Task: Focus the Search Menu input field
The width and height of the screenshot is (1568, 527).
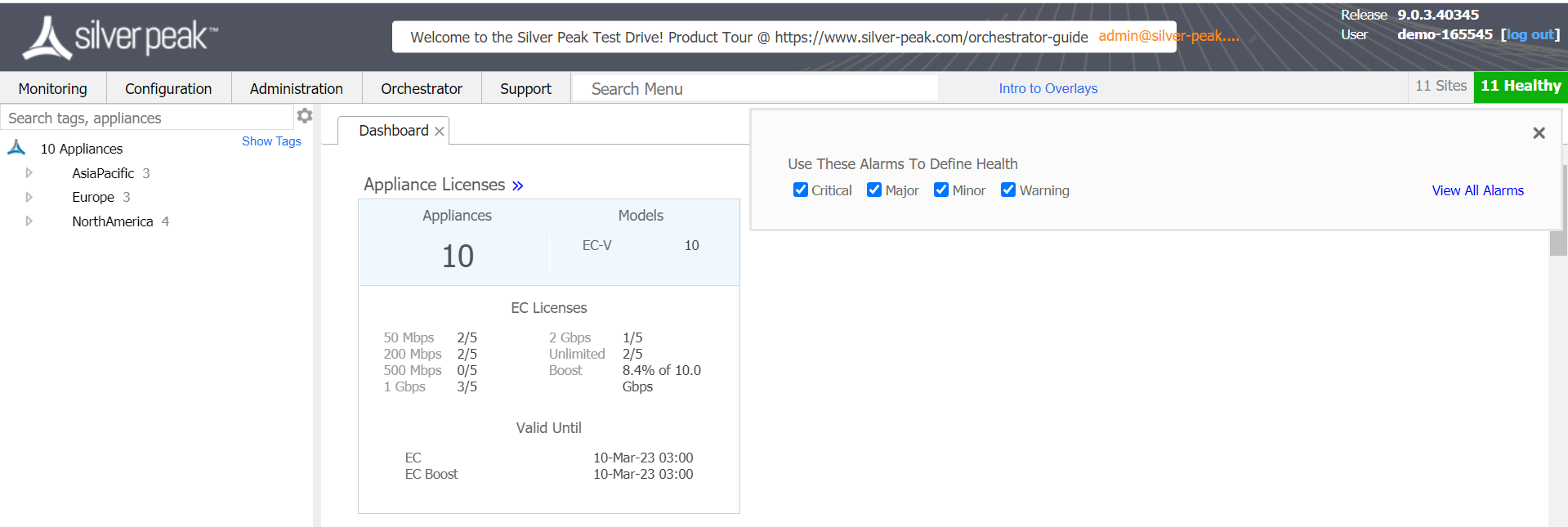Action: pos(755,88)
